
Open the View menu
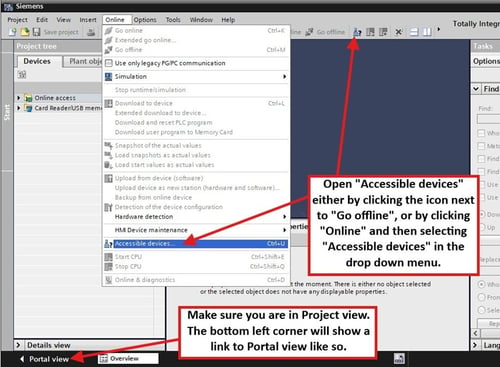63,20
